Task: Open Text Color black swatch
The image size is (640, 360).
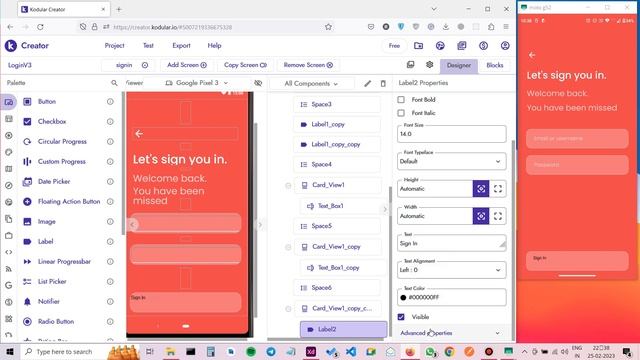Action: (x=403, y=298)
